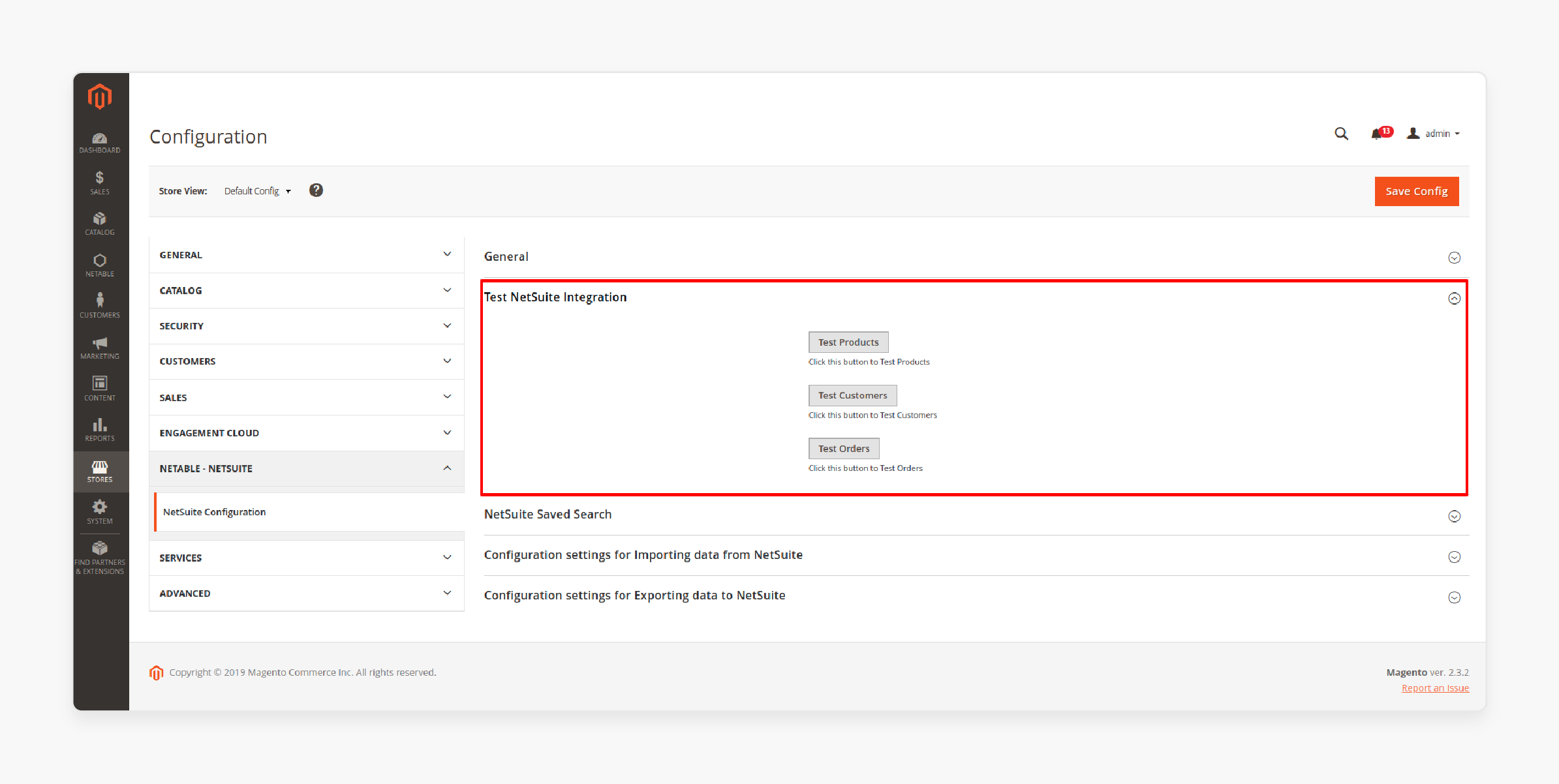The image size is (1559, 784).
Task: Expand Importing data from NetSuite arrow
Action: [x=1454, y=556]
